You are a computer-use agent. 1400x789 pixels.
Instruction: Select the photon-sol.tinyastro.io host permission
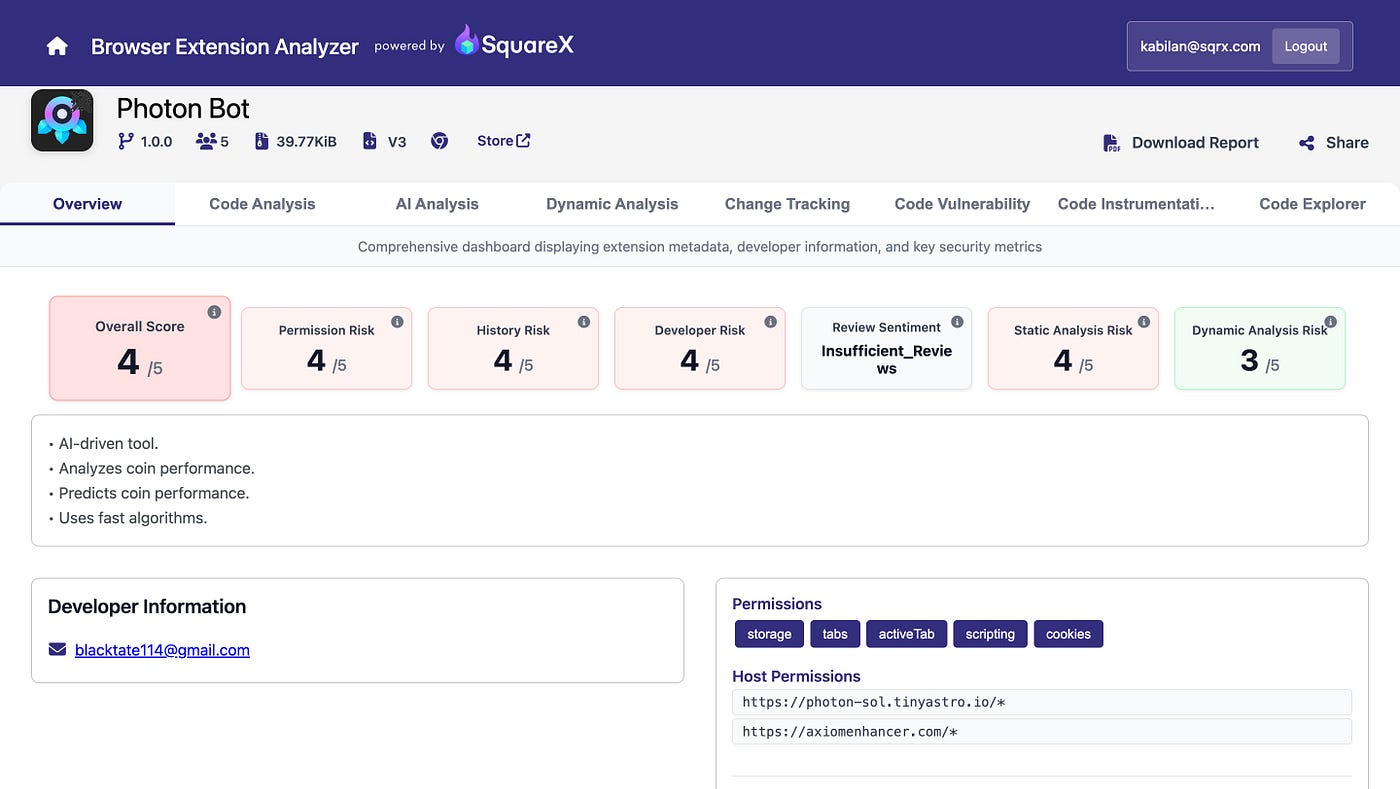pyautogui.click(x=1042, y=702)
